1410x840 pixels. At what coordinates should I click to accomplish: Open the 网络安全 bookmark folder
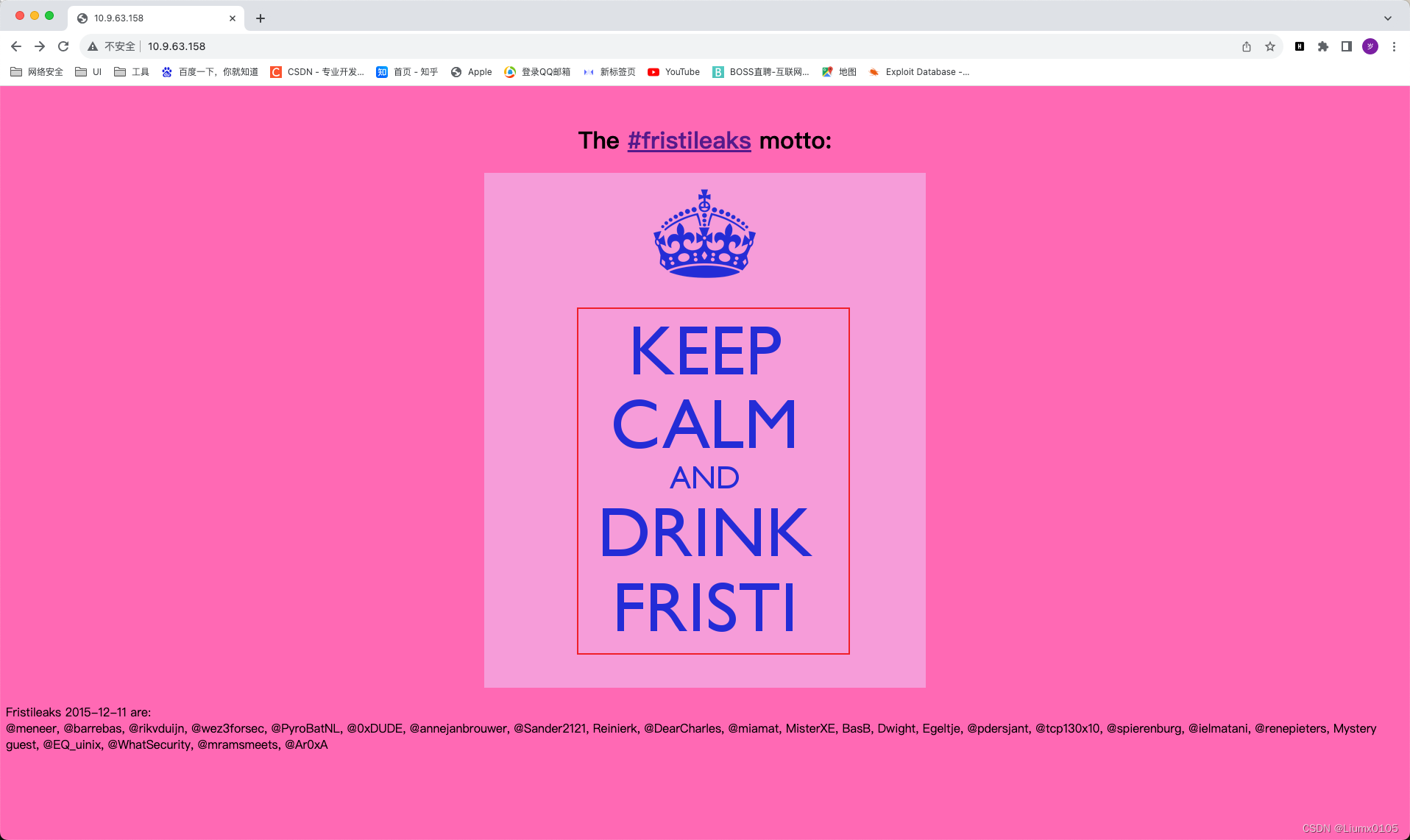point(37,71)
